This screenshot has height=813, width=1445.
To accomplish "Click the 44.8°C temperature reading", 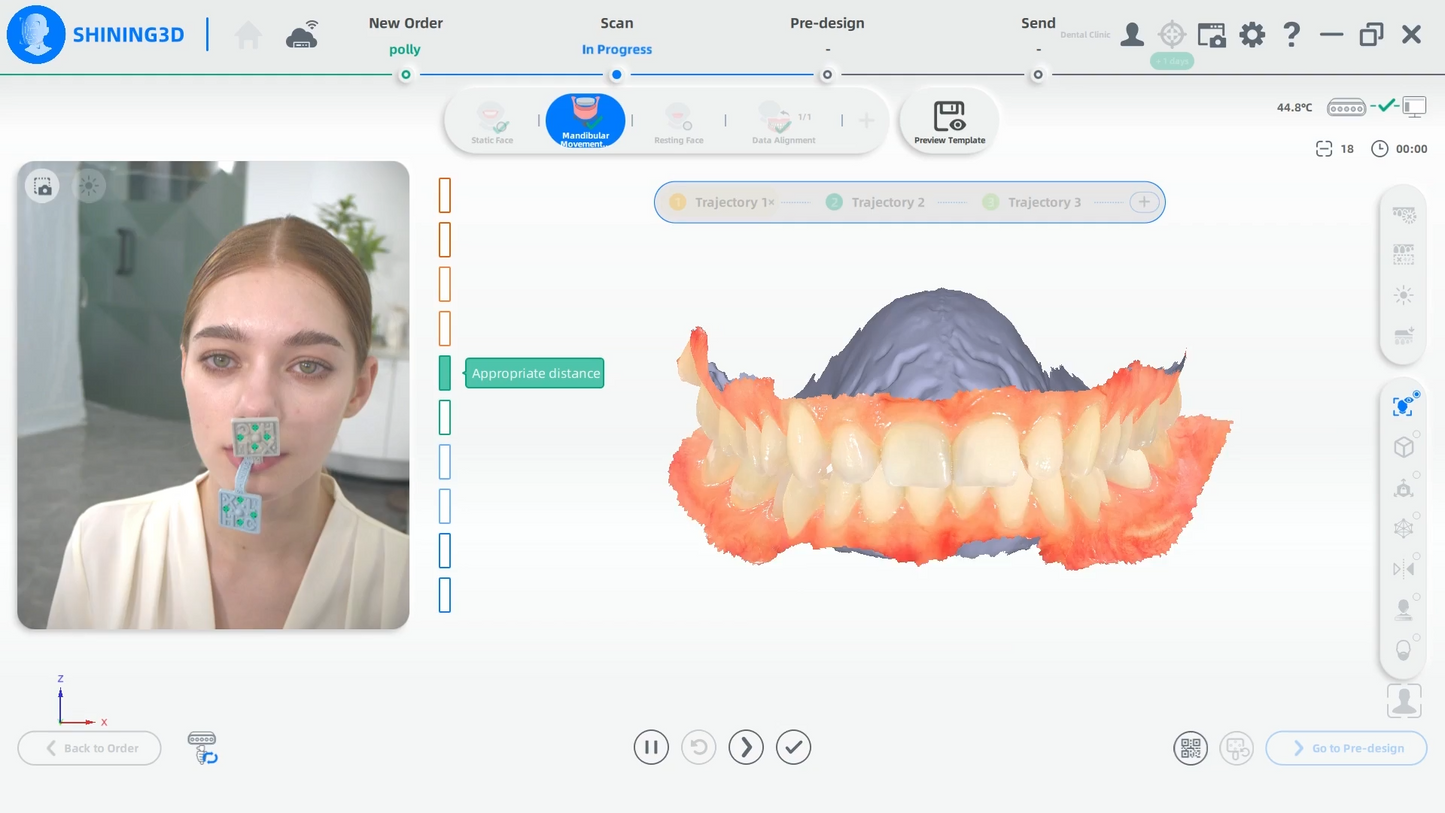I will (x=1294, y=107).
